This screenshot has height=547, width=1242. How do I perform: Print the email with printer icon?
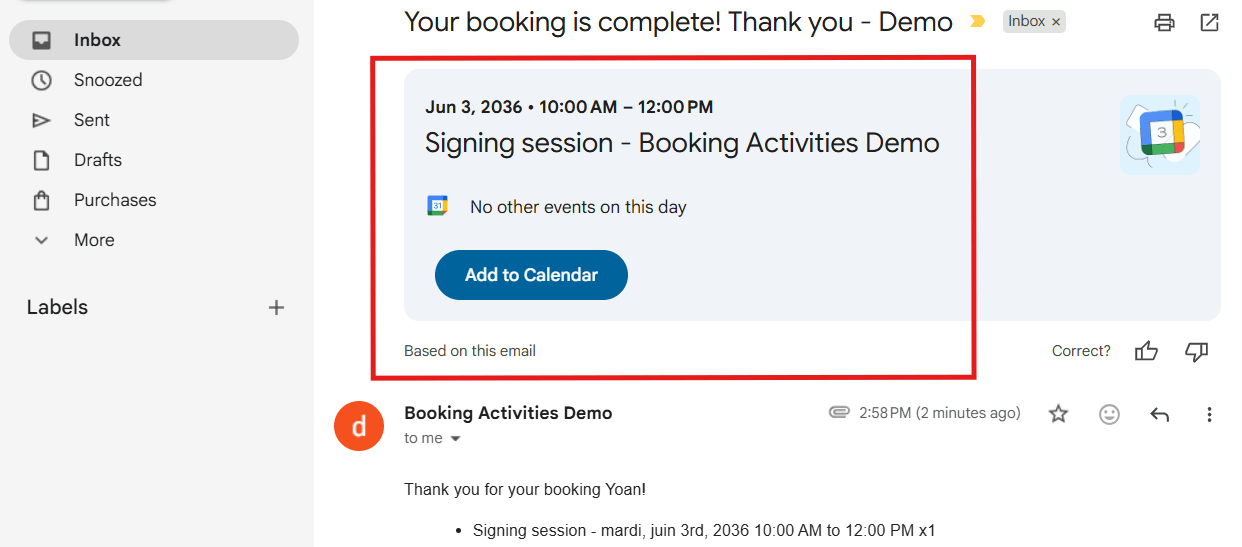pyautogui.click(x=1164, y=22)
